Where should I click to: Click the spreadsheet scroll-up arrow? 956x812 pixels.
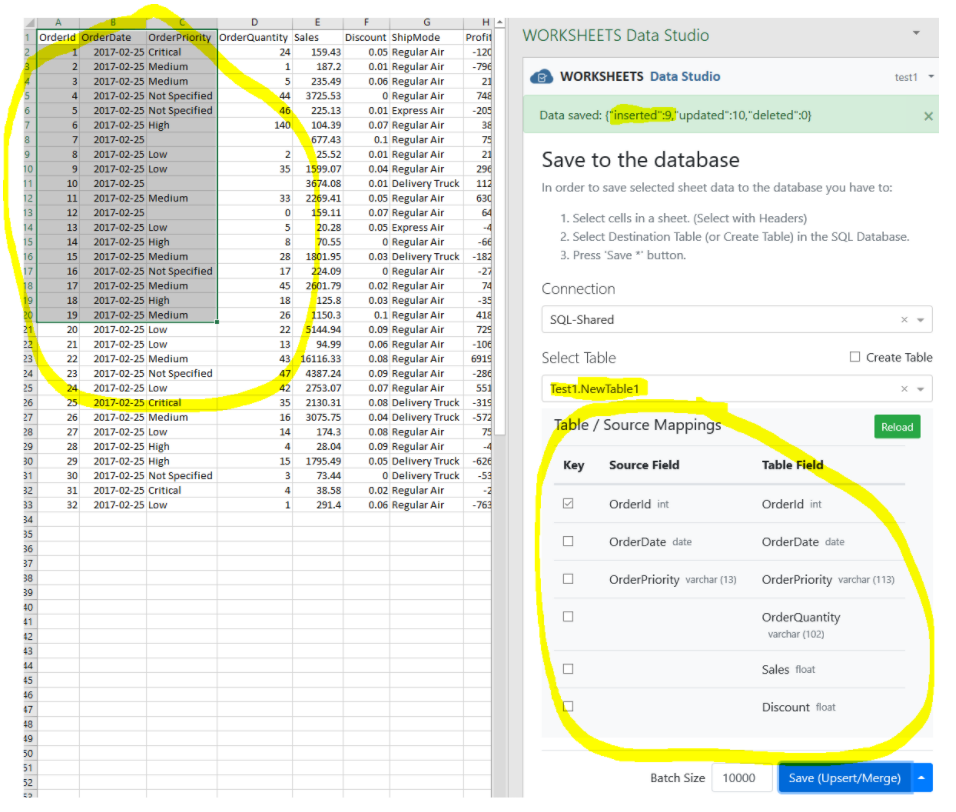pyautogui.click(x=499, y=23)
